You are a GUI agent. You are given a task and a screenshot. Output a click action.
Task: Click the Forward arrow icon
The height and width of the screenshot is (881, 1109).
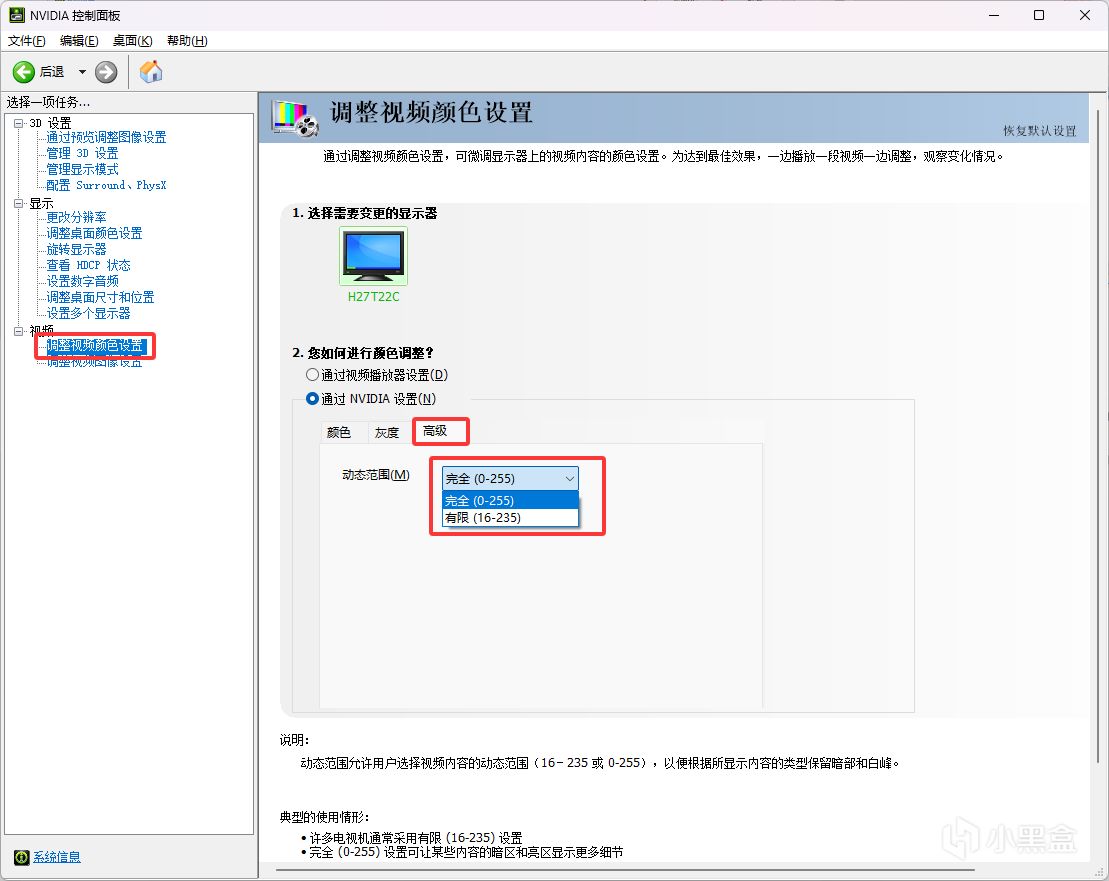click(106, 71)
